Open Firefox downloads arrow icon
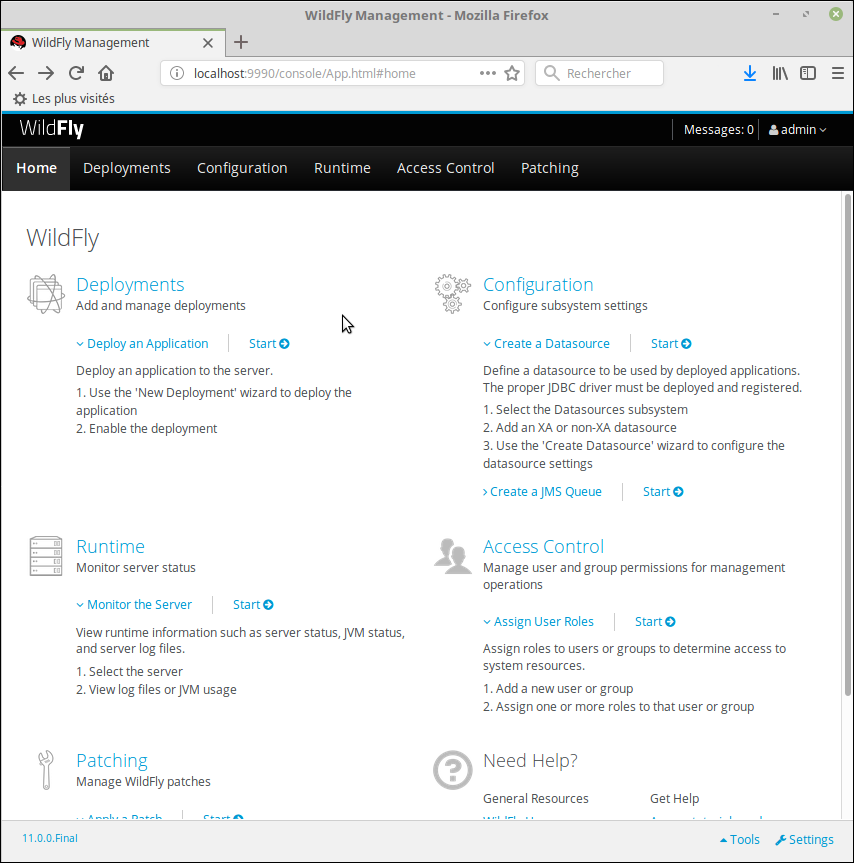This screenshot has width=854, height=863. pos(750,73)
